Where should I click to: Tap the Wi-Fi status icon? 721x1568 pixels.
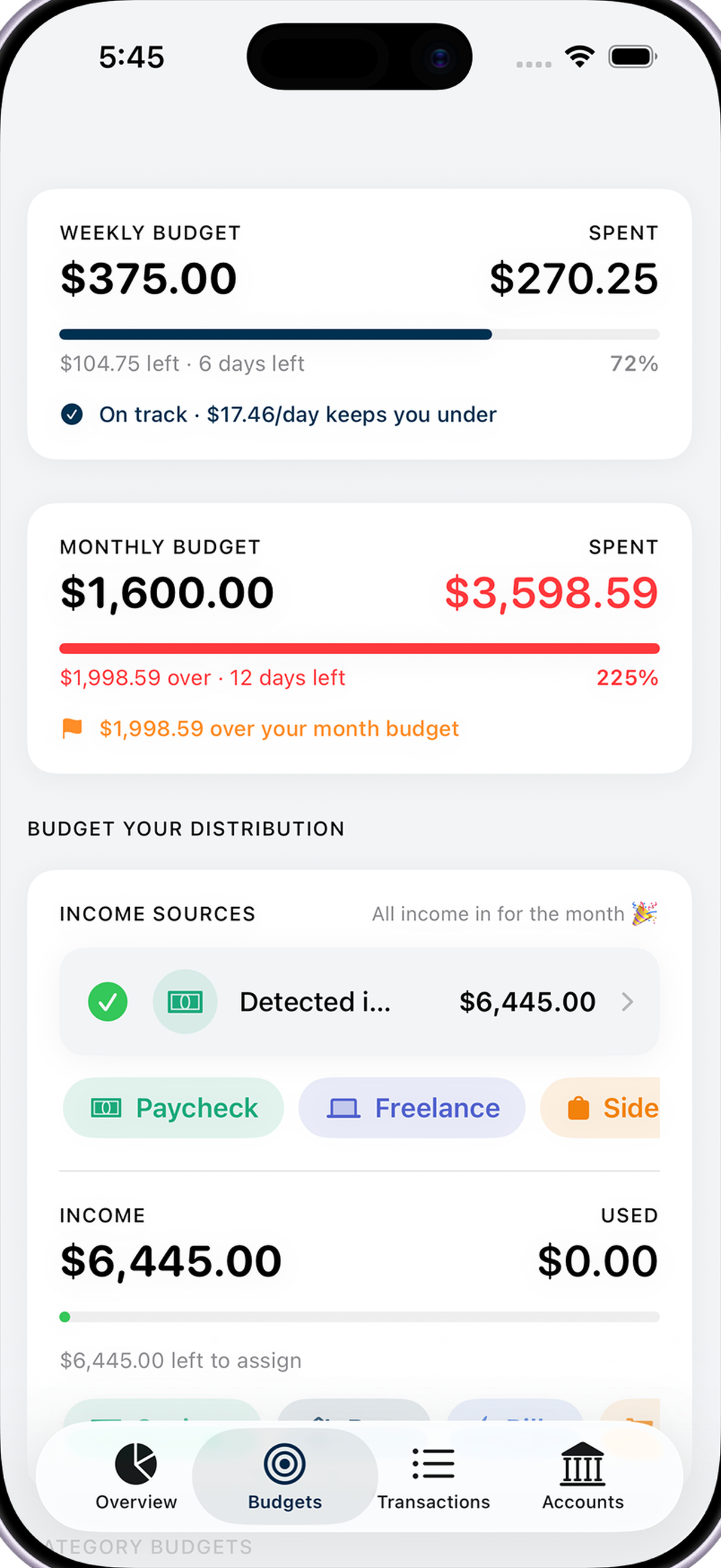(x=580, y=57)
